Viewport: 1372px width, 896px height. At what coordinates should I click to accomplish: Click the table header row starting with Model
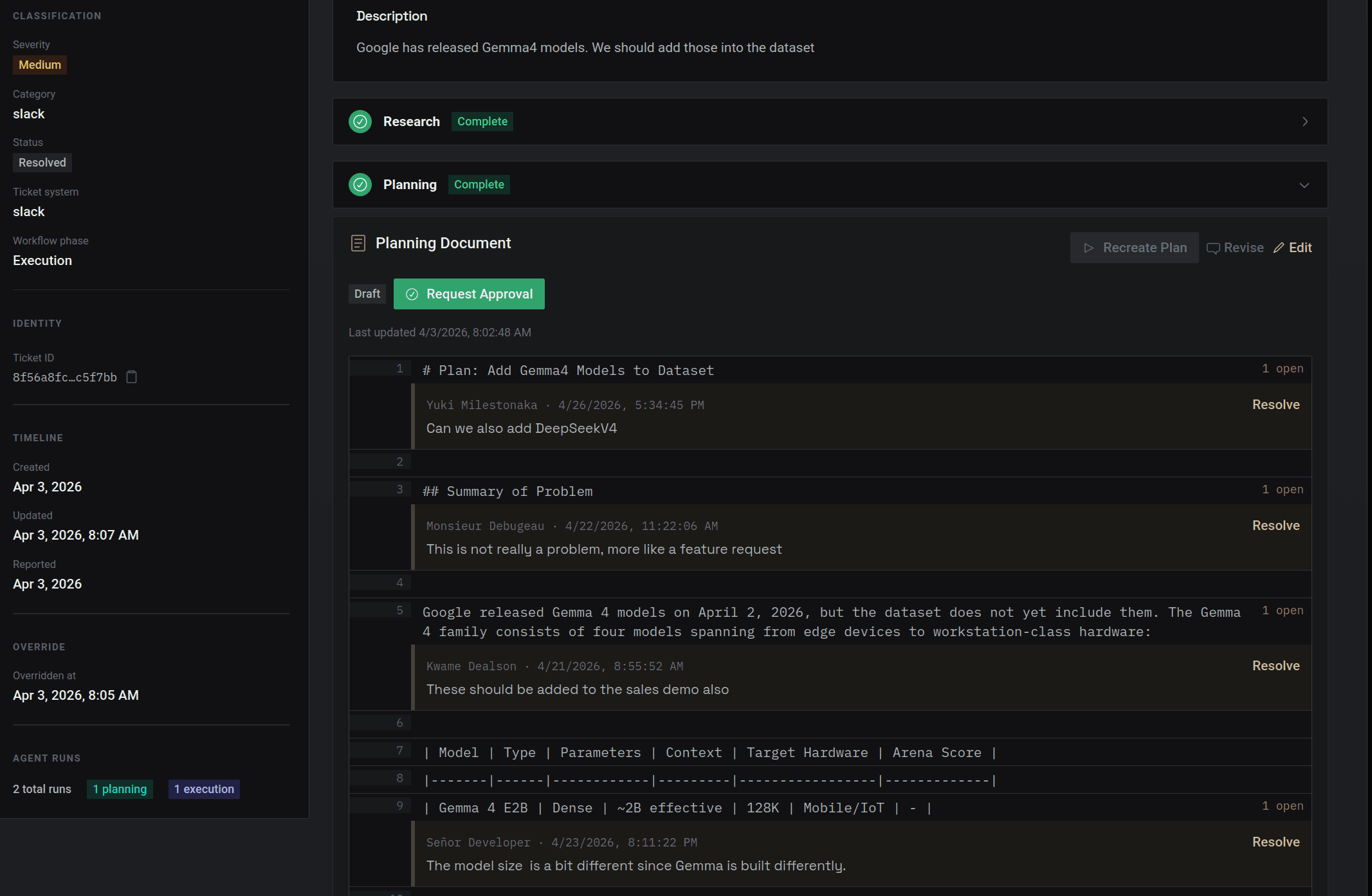[710, 753]
